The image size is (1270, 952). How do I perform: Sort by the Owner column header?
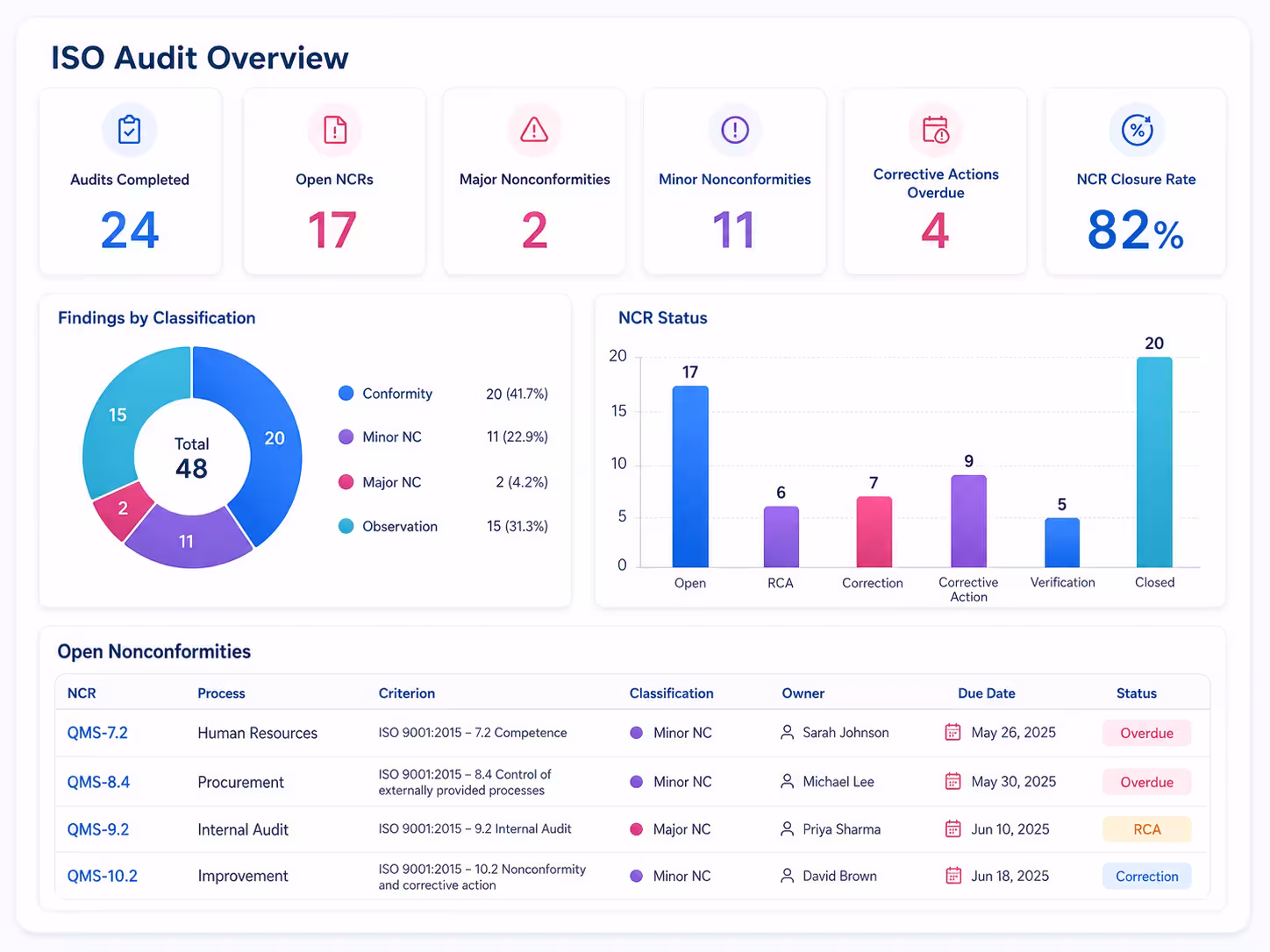(x=803, y=693)
